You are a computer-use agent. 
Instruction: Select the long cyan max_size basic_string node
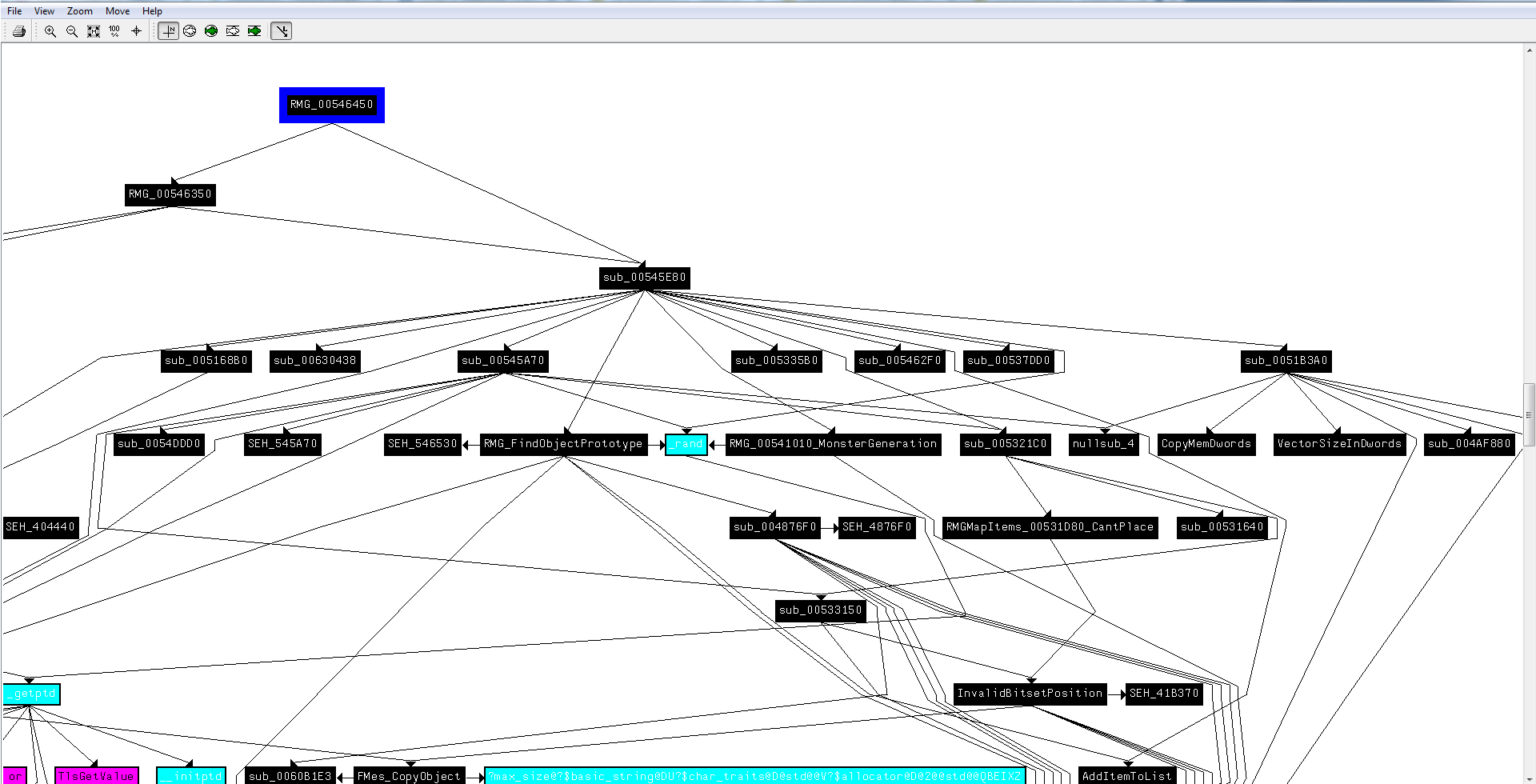pos(755,776)
